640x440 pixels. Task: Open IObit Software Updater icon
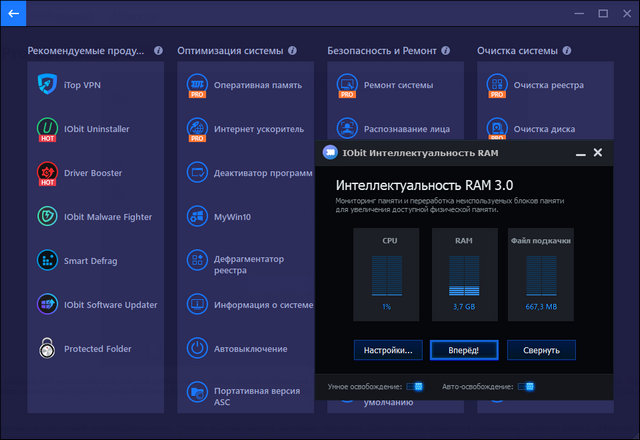click(x=47, y=305)
